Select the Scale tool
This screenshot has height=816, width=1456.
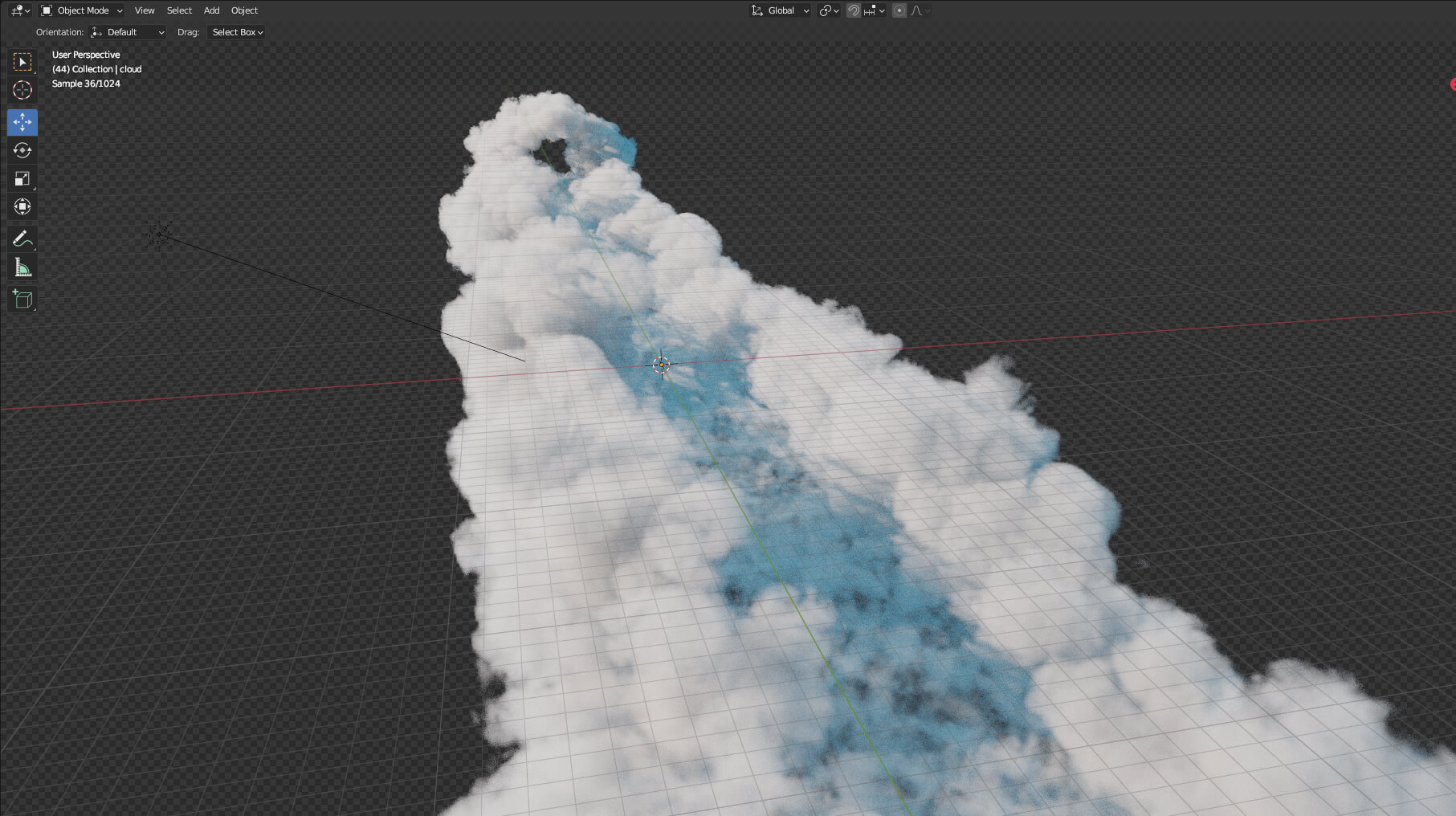(22, 178)
